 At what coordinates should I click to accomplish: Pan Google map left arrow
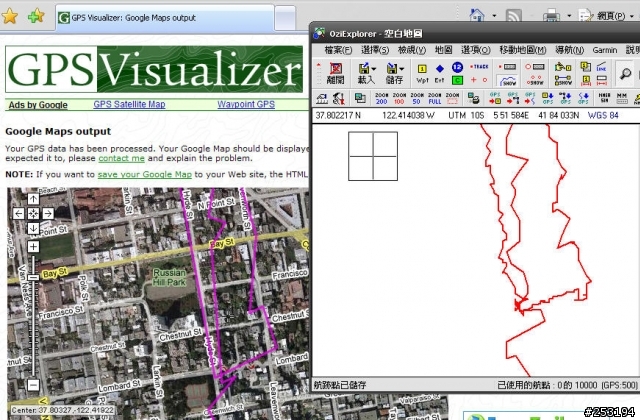tap(18, 213)
